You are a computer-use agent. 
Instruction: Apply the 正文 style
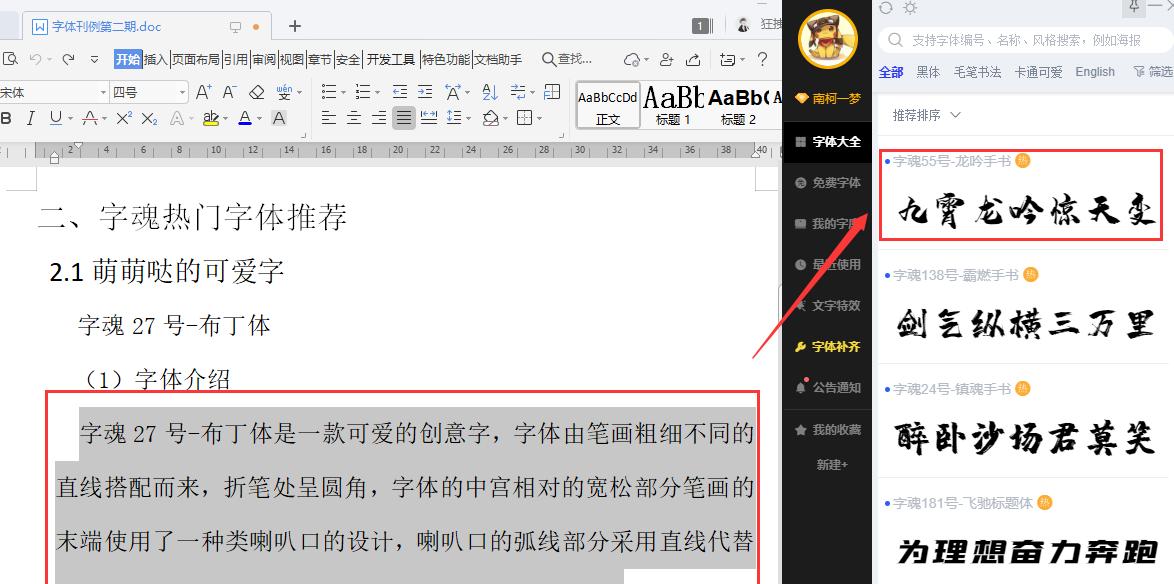point(608,105)
